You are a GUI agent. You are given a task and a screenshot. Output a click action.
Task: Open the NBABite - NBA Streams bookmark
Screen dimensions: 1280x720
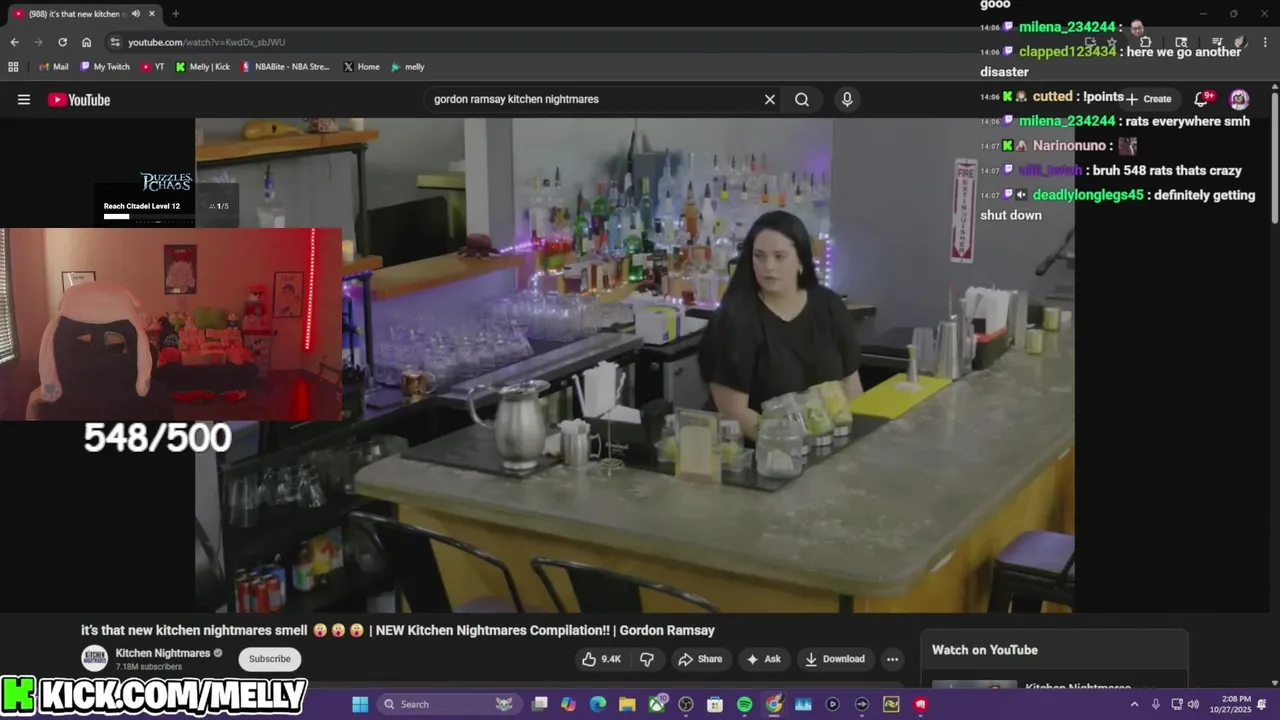pyautogui.click(x=285, y=67)
